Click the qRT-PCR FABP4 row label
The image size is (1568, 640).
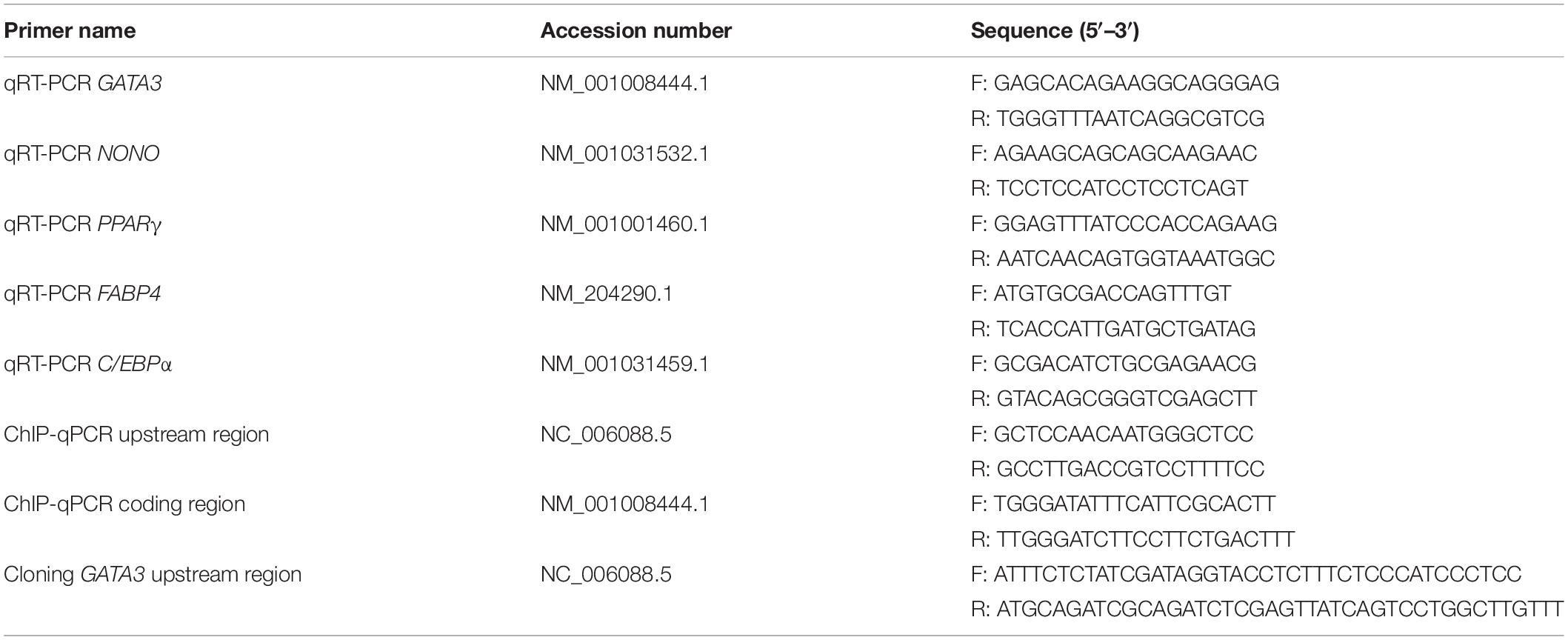click(82, 294)
